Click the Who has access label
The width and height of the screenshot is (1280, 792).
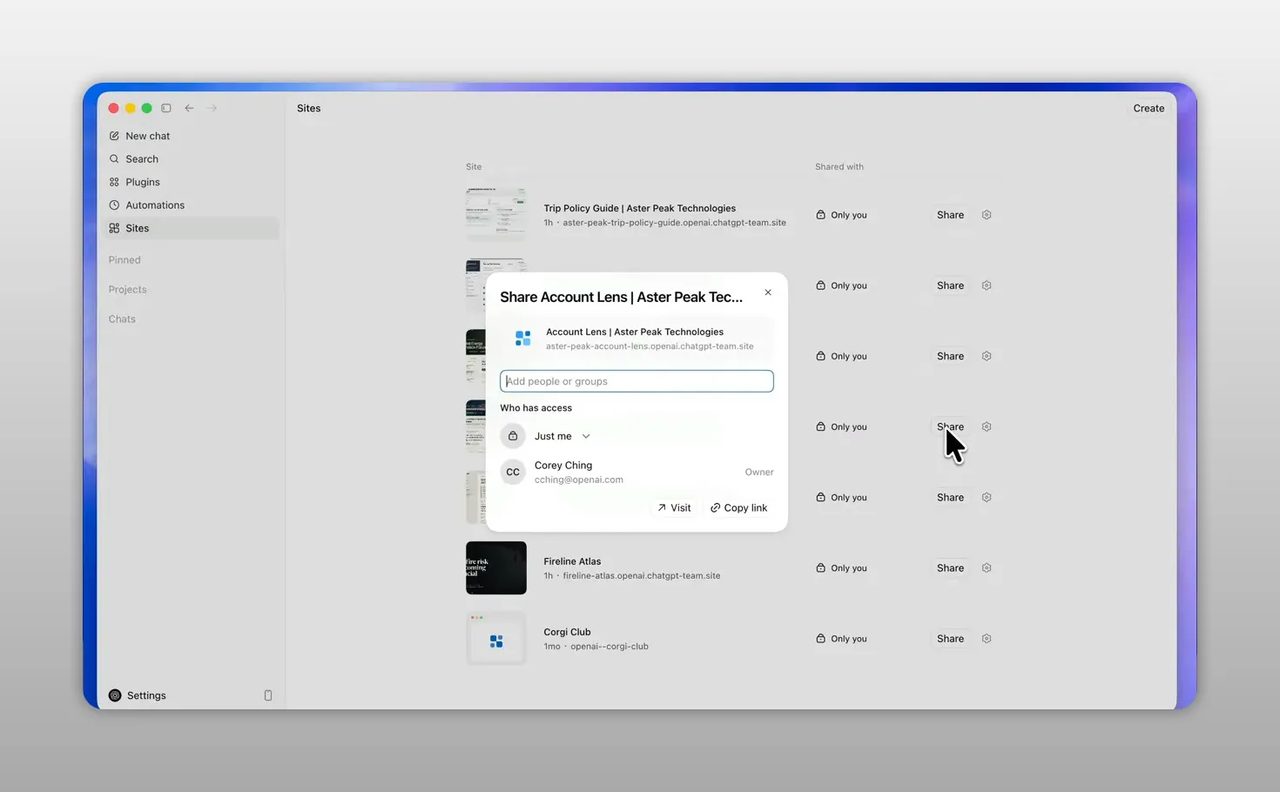click(536, 408)
